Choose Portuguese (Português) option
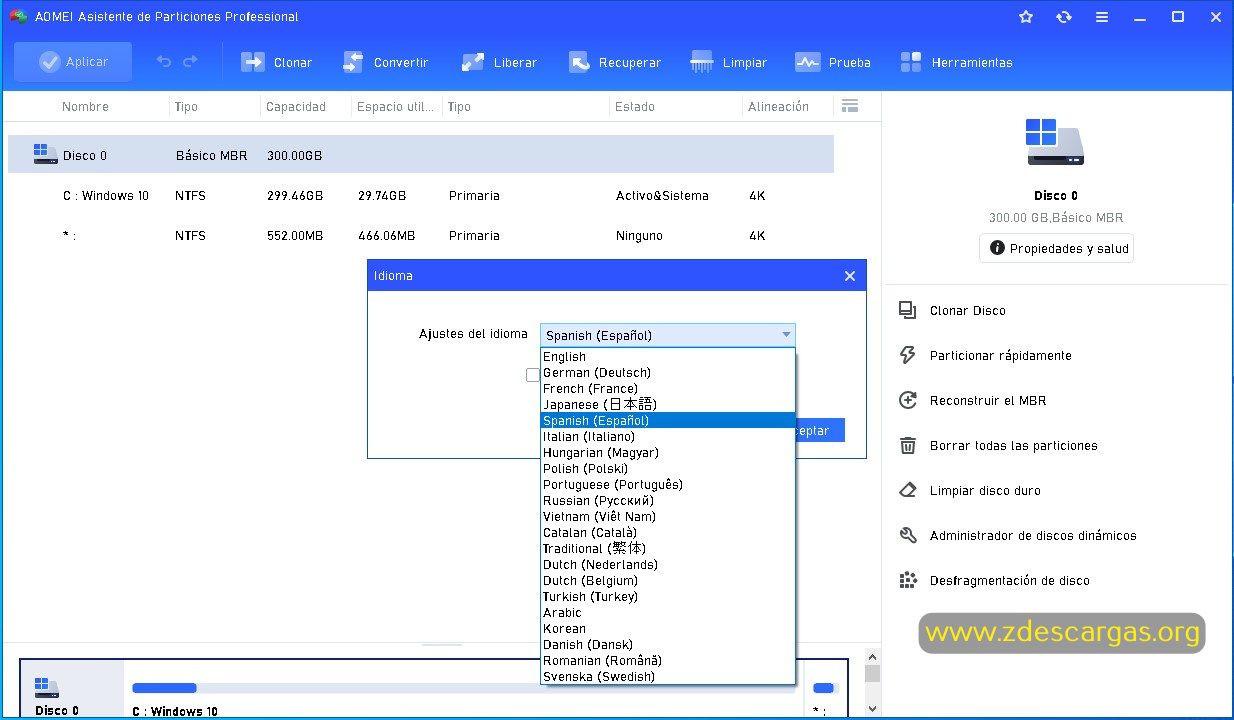This screenshot has height=720, width=1234. (x=668, y=485)
